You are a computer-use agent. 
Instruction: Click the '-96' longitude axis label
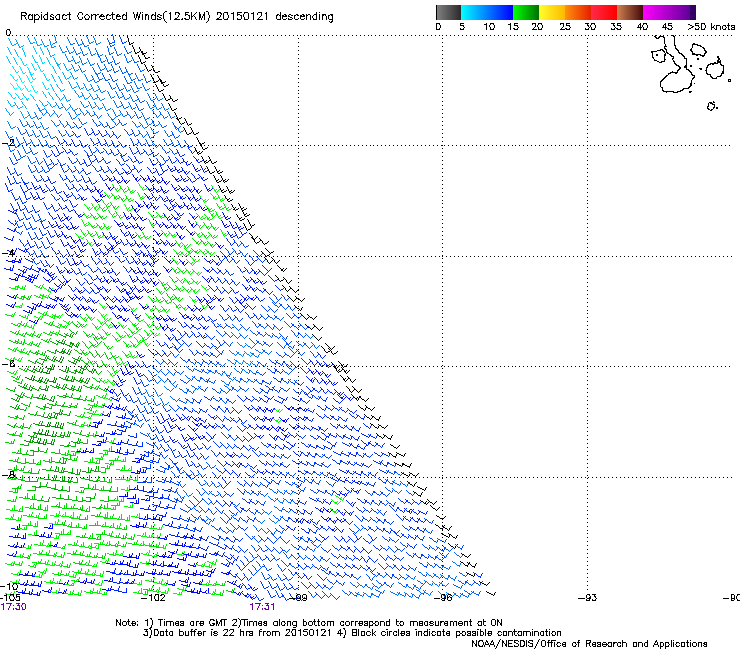(443, 598)
